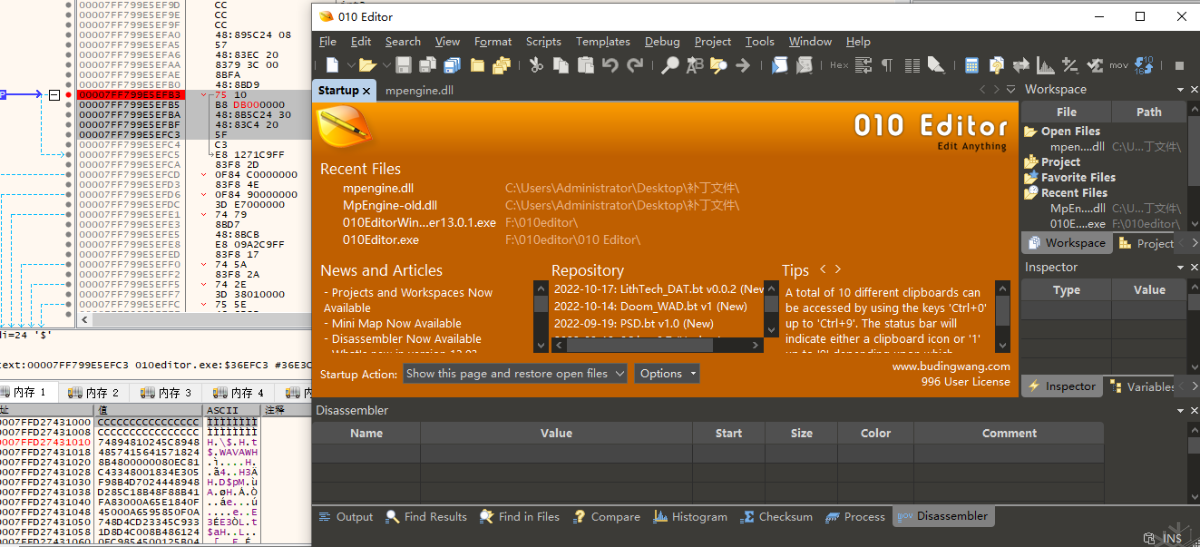Toggle the word wrap lines icon
The width and height of the screenshot is (1200, 547).
863,65
